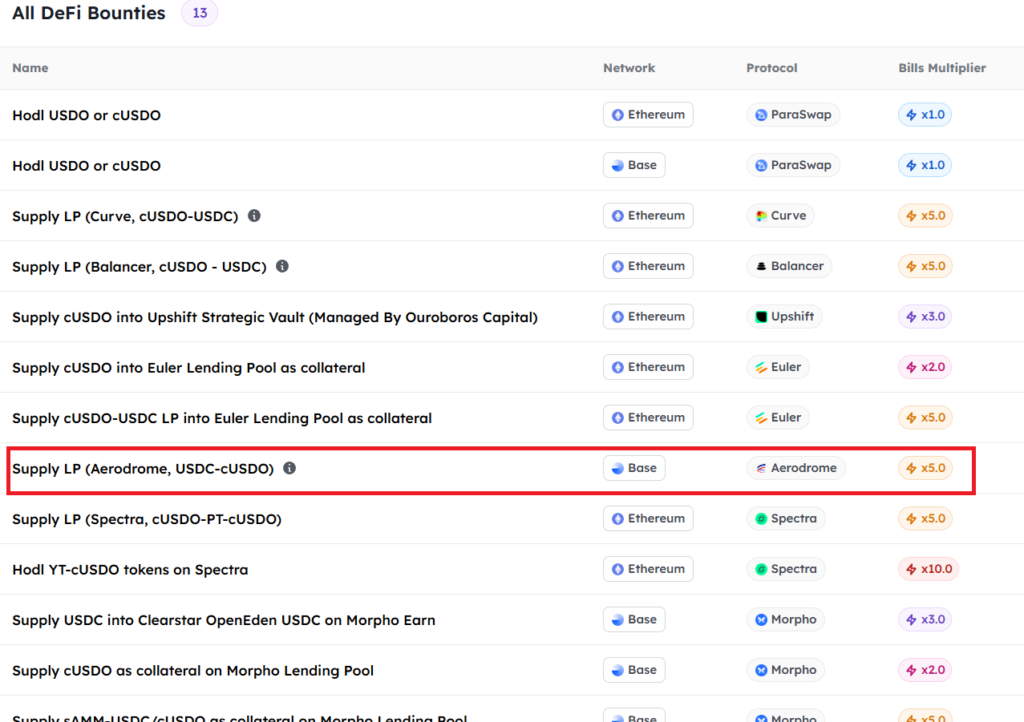Select Ethereum badge in the Curve LP row
The width and height of the screenshot is (1024, 722).
pos(648,215)
